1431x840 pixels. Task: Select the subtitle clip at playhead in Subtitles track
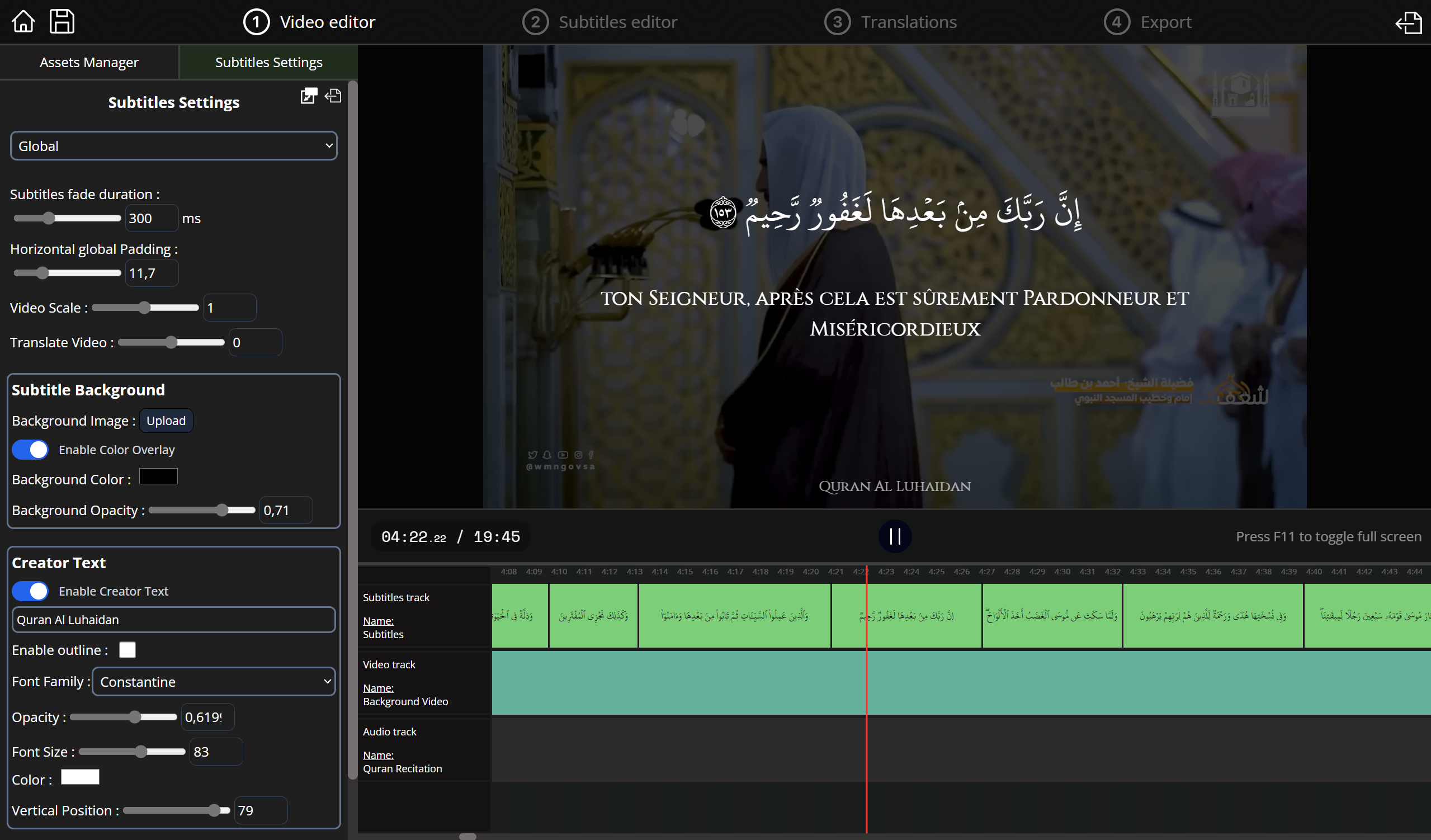pos(907,616)
